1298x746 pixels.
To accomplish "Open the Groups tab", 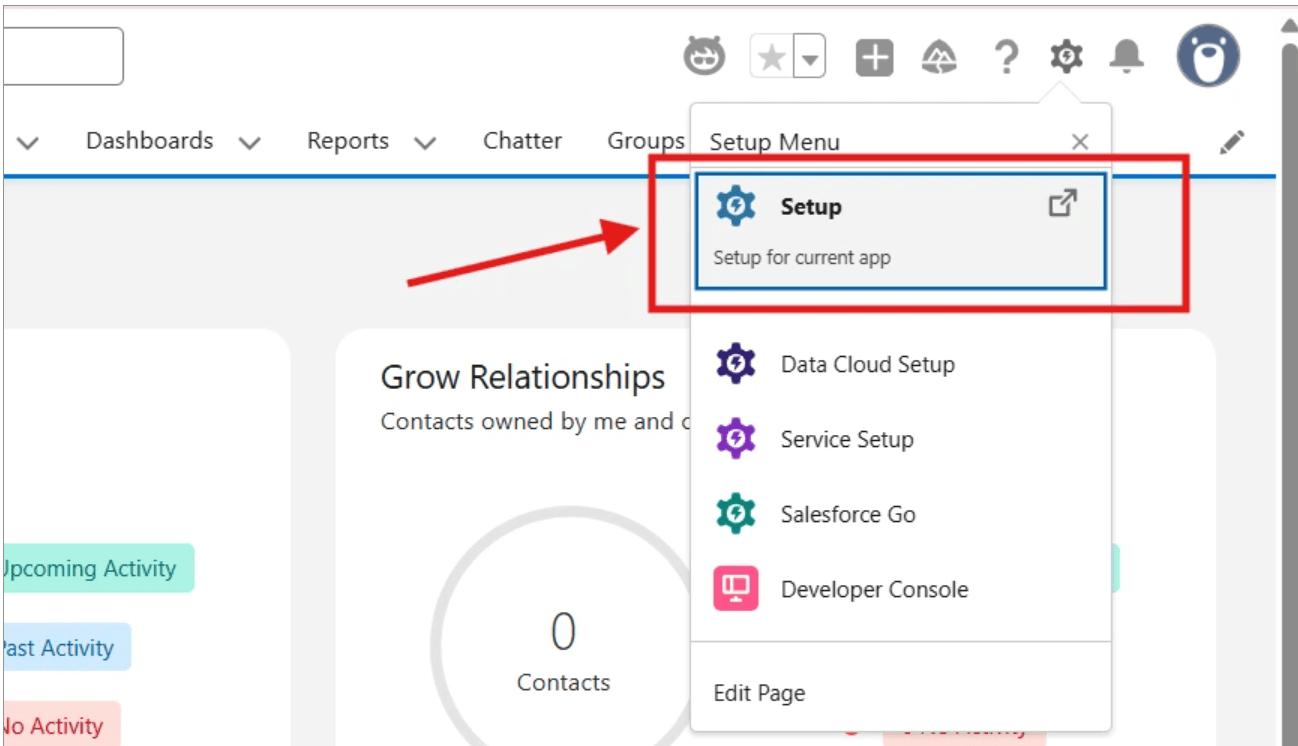I will tap(645, 141).
